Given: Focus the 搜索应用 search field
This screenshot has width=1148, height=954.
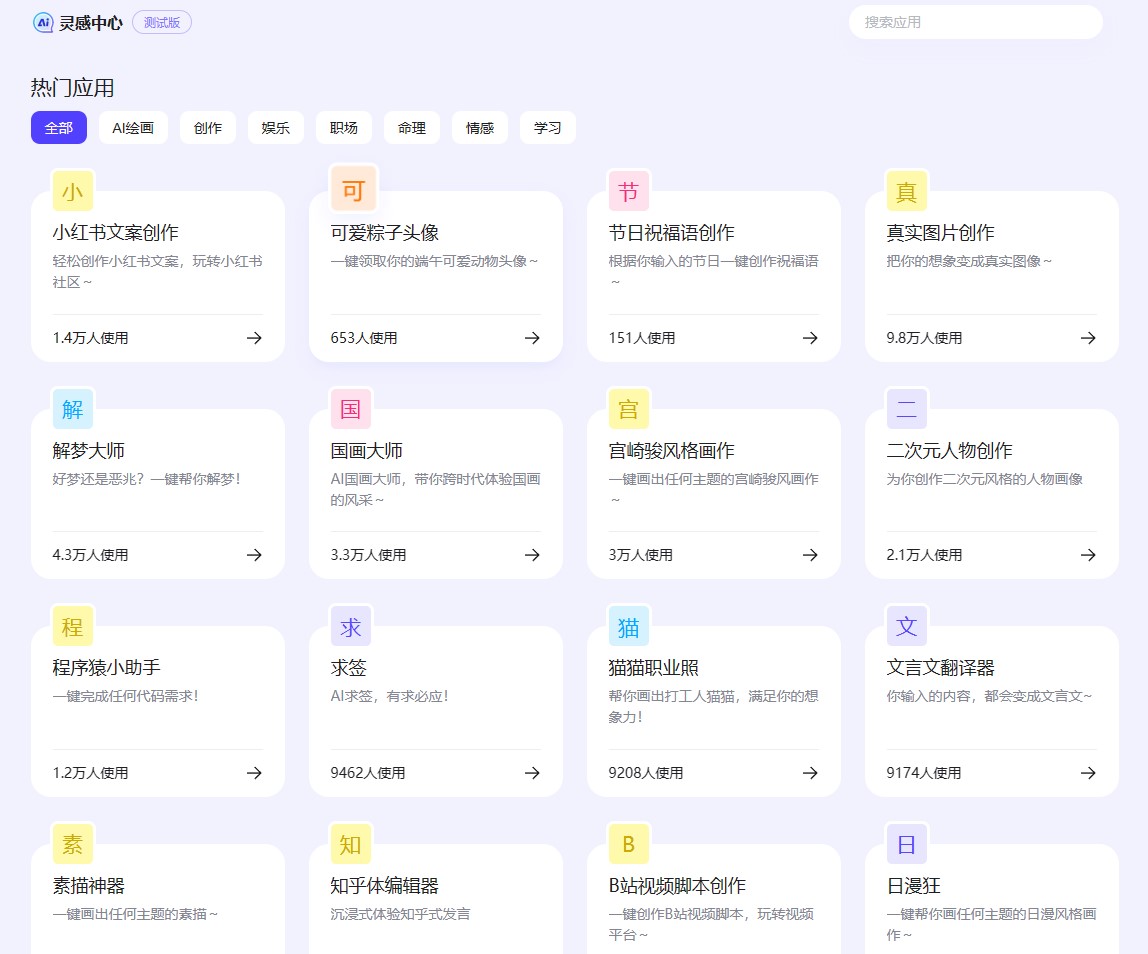Looking at the screenshot, I should tap(975, 22).
